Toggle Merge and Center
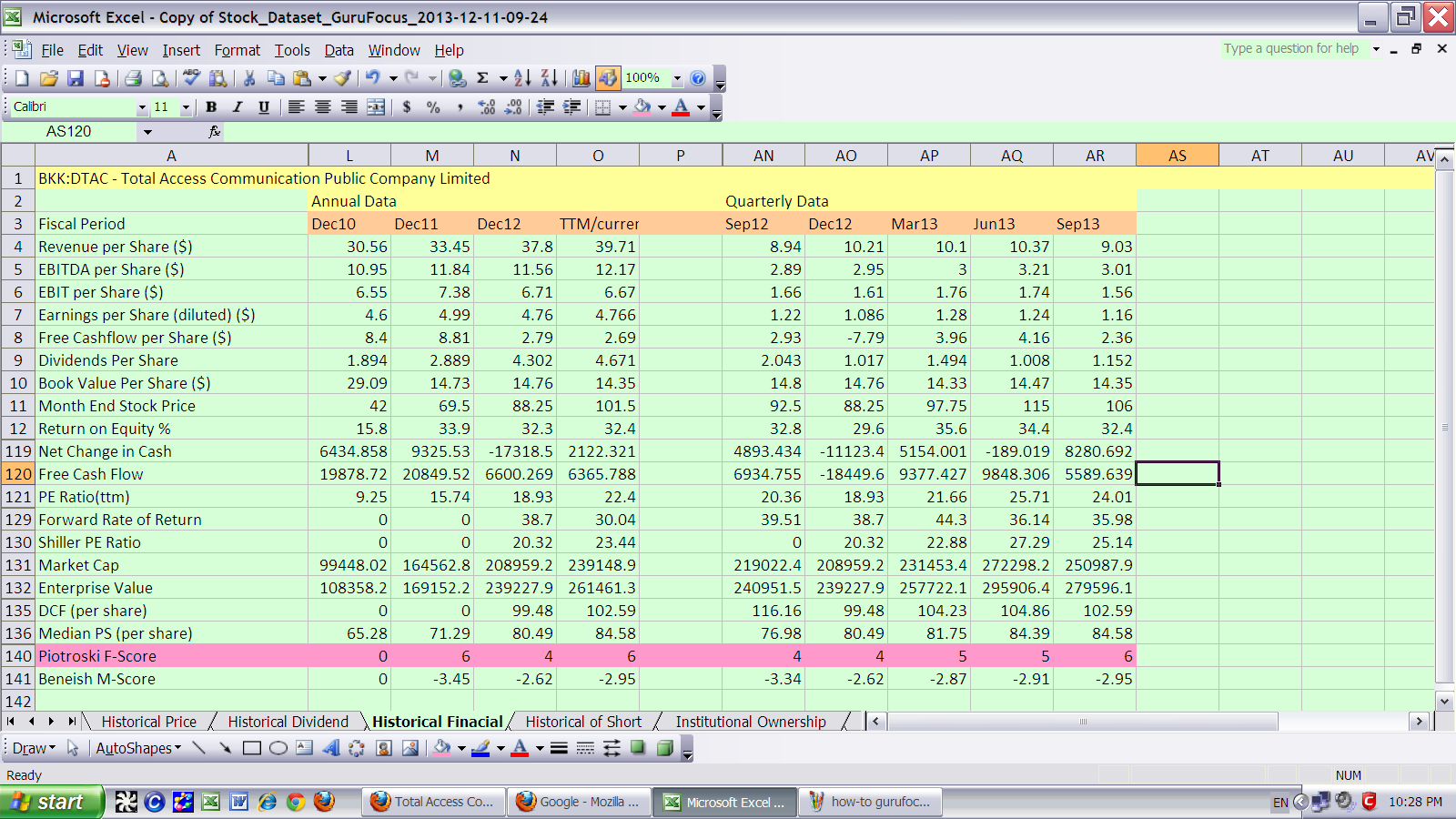Viewport: 1456px width, 819px height. (x=376, y=107)
